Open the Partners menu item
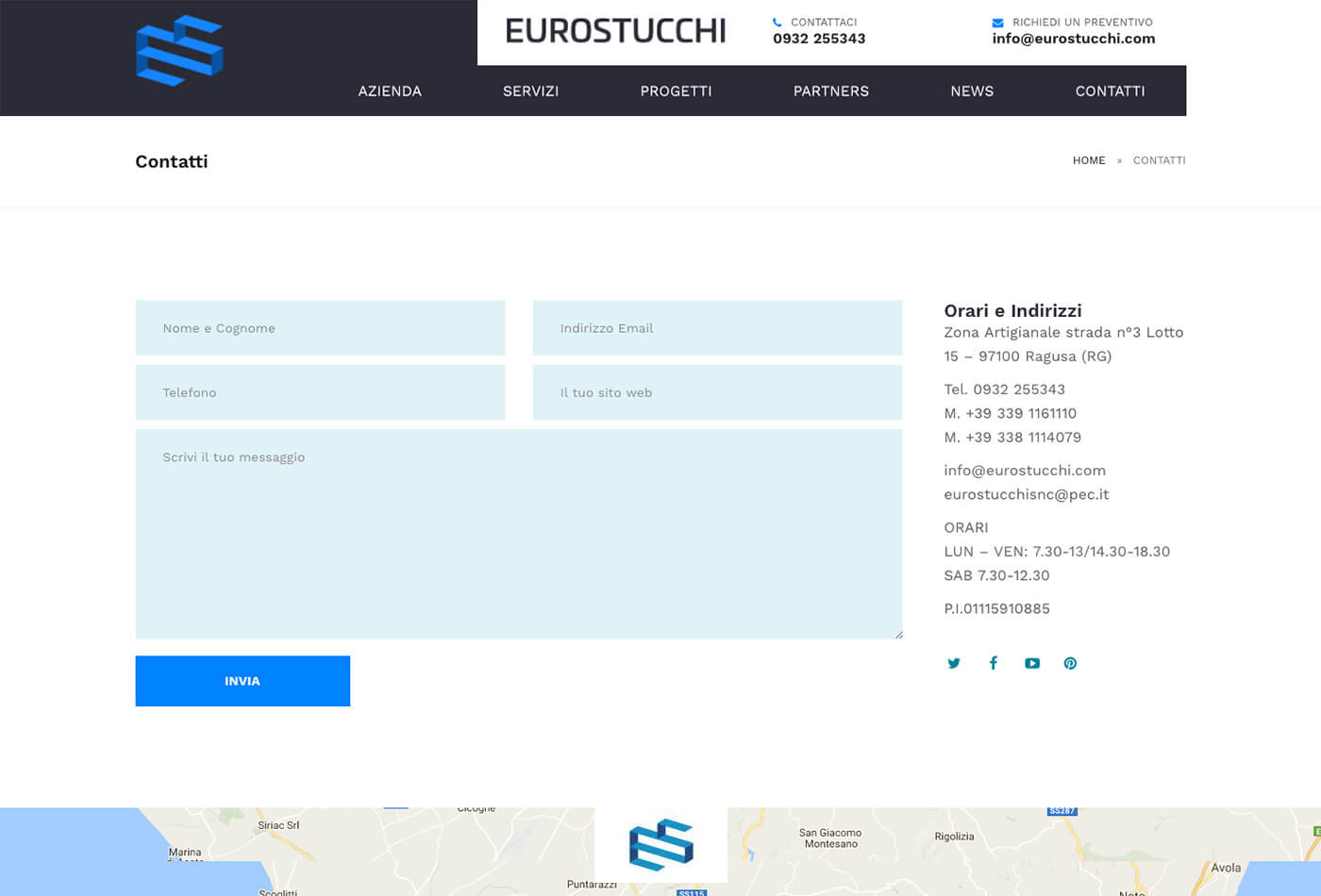Image resolution: width=1321 pixels, height=896 pixels. point(831,91)
